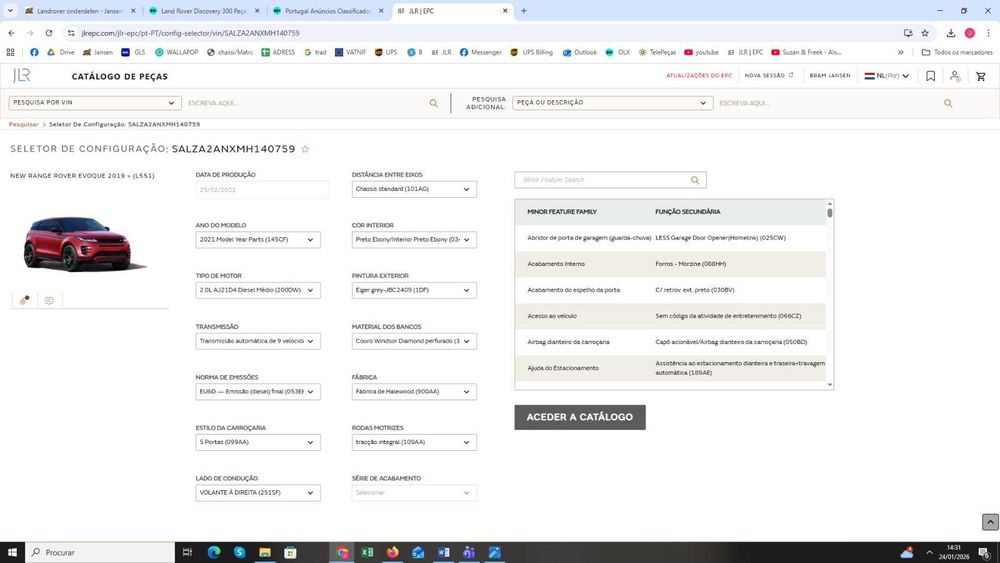The image size is (1000, 563).
Task: Click the scroll-to-top arrow button
Action: [x=990, y=522]
